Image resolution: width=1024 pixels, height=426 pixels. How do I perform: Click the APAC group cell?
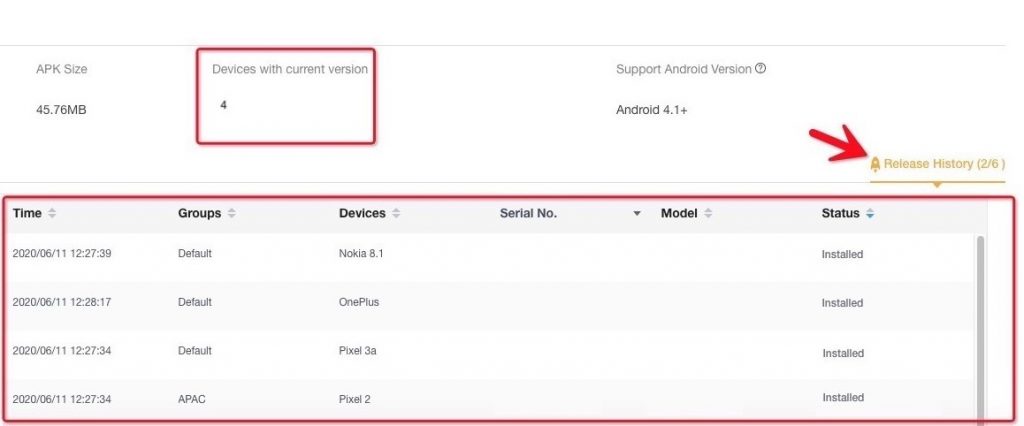191,399
